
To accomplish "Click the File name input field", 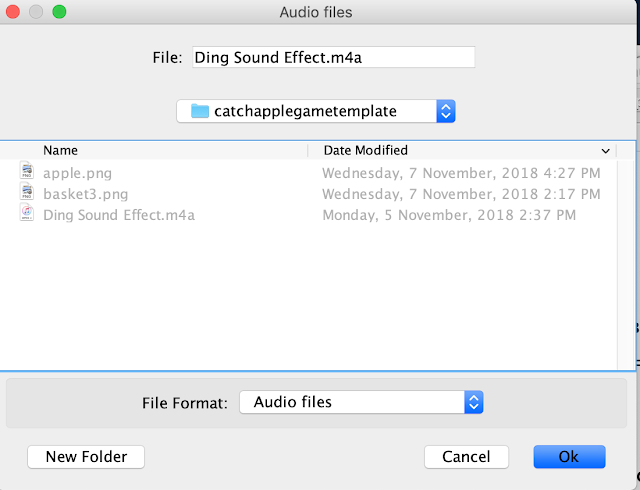I will [333, 58].
